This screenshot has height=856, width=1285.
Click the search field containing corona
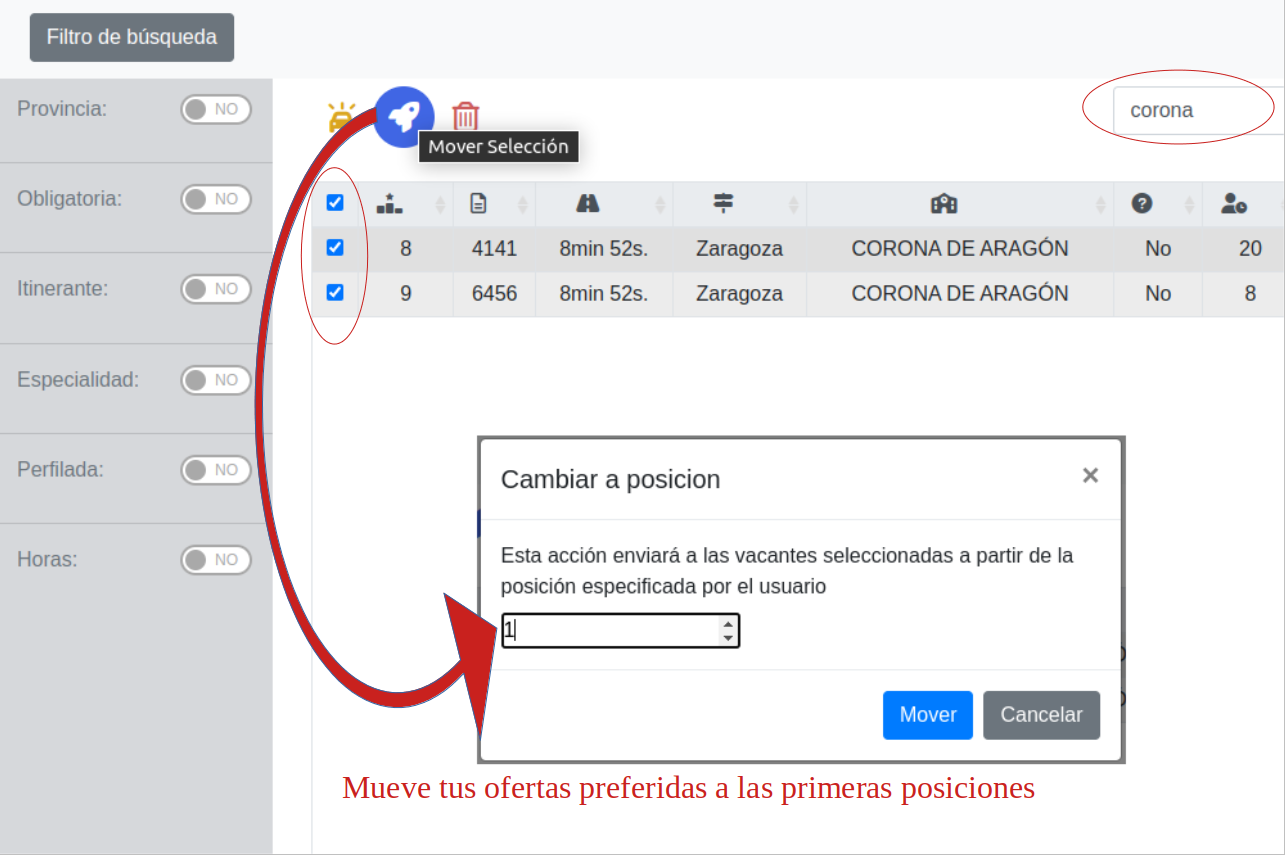1195,110
